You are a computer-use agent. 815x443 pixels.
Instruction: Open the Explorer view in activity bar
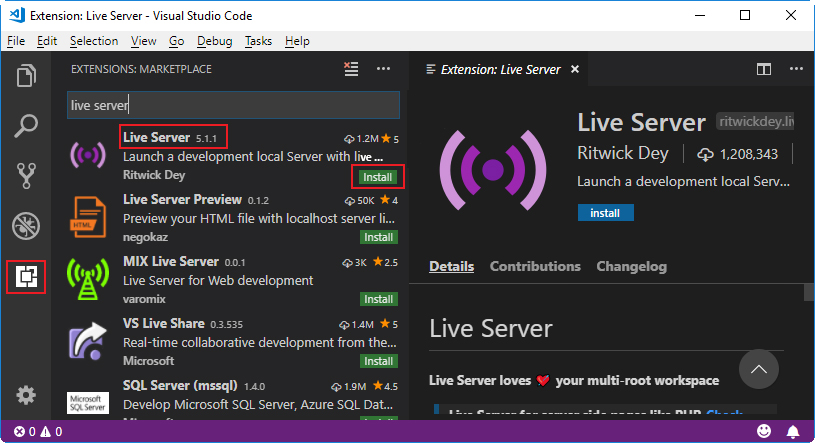(x=26, y=76)
